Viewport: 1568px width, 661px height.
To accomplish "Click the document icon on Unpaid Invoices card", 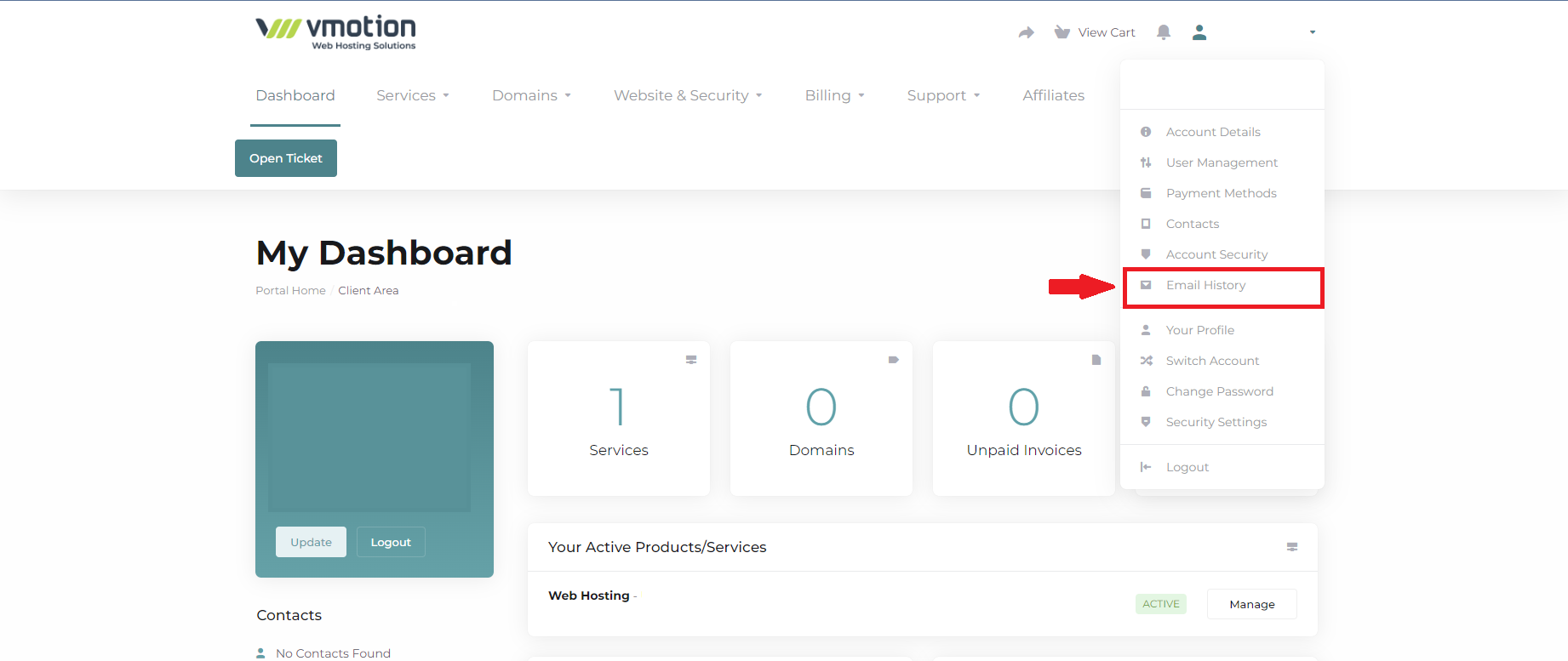I will click(x=1096, y=360).
